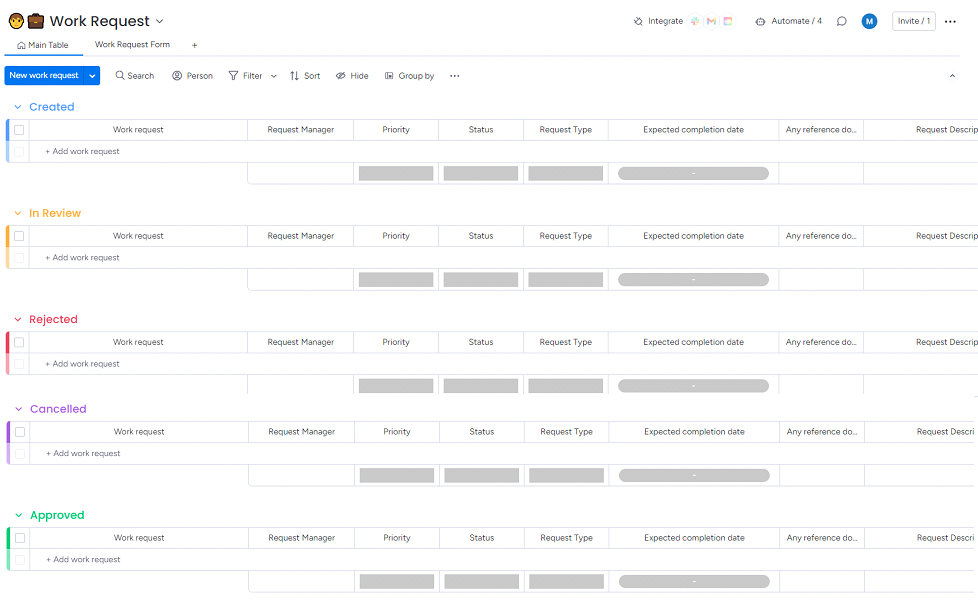978x613 pixels.
Task: Select all items in Approved group
Action: click(20, 538)
